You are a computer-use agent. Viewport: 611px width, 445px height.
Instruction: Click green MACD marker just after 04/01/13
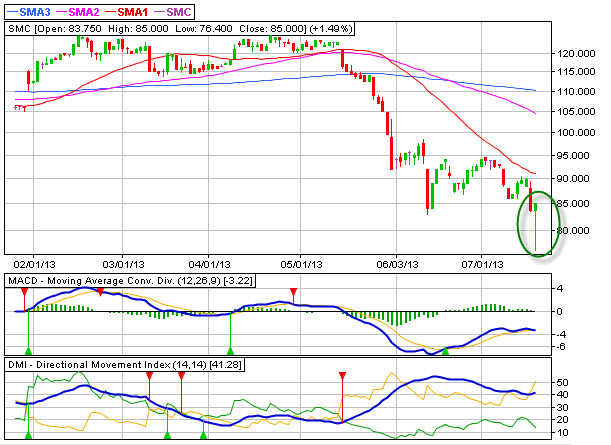tap(231, 350)
